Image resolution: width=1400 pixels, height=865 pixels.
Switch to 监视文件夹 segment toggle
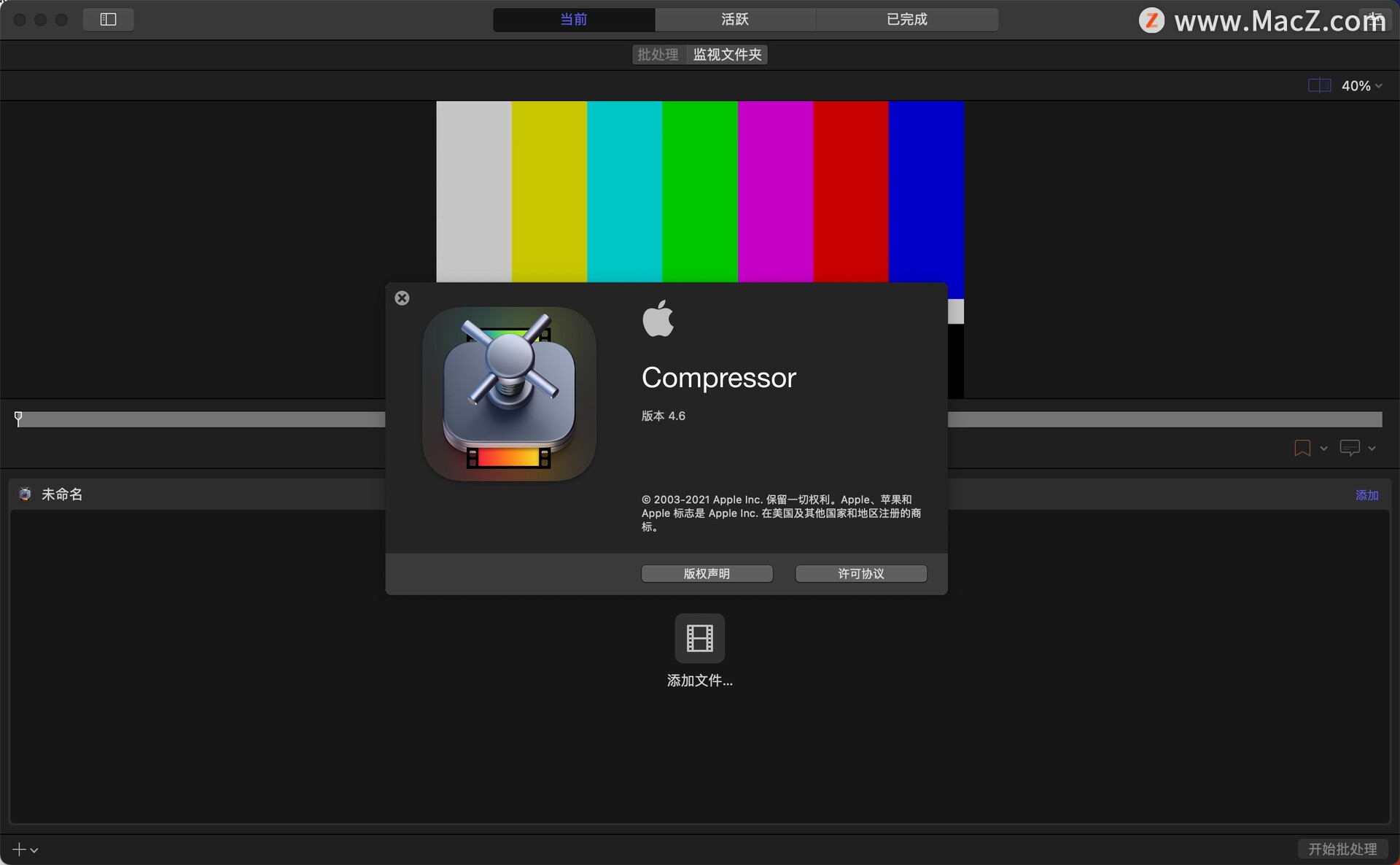pyautogui.click(x=727, y=55)
